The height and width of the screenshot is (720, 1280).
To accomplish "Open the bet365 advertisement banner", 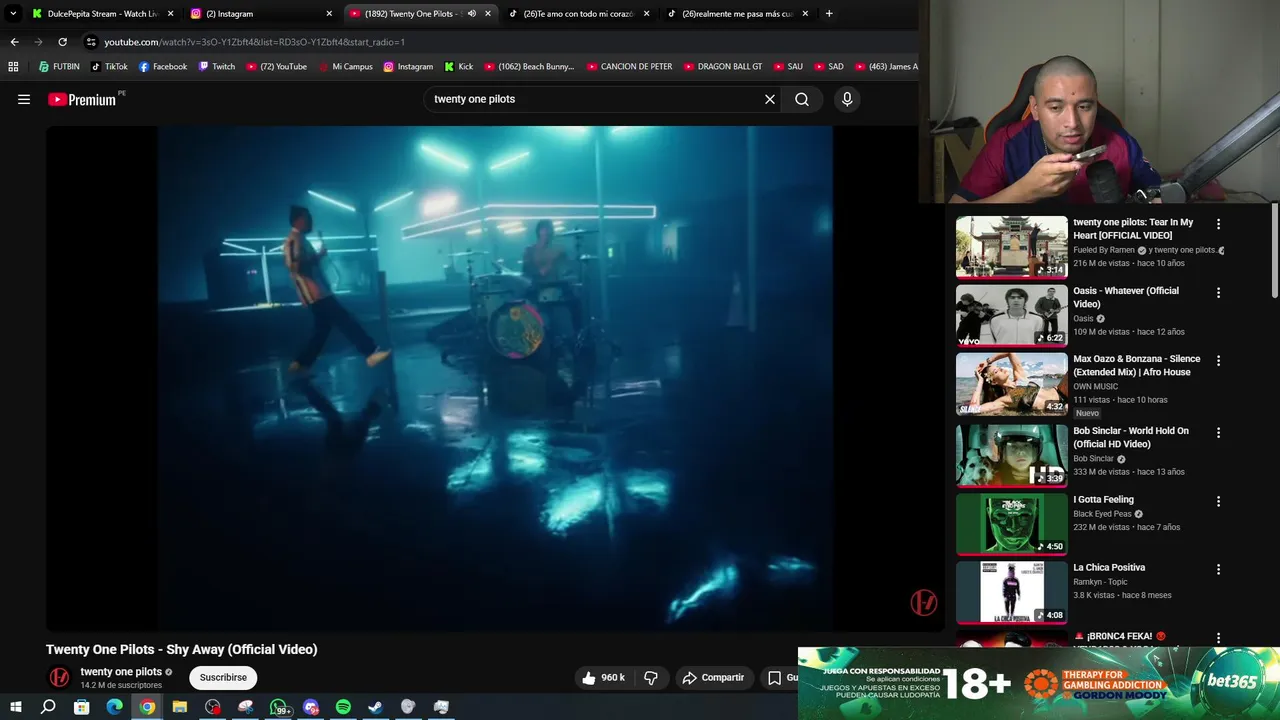I will point(1039,683).
